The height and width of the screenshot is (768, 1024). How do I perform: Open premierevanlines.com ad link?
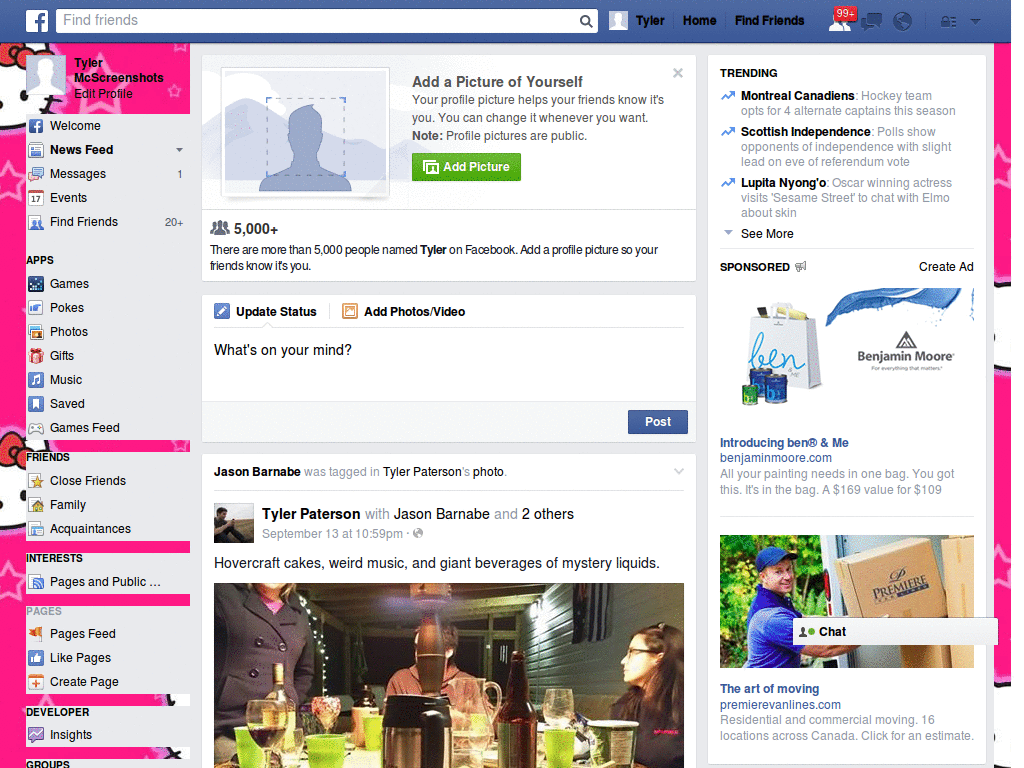780,705
